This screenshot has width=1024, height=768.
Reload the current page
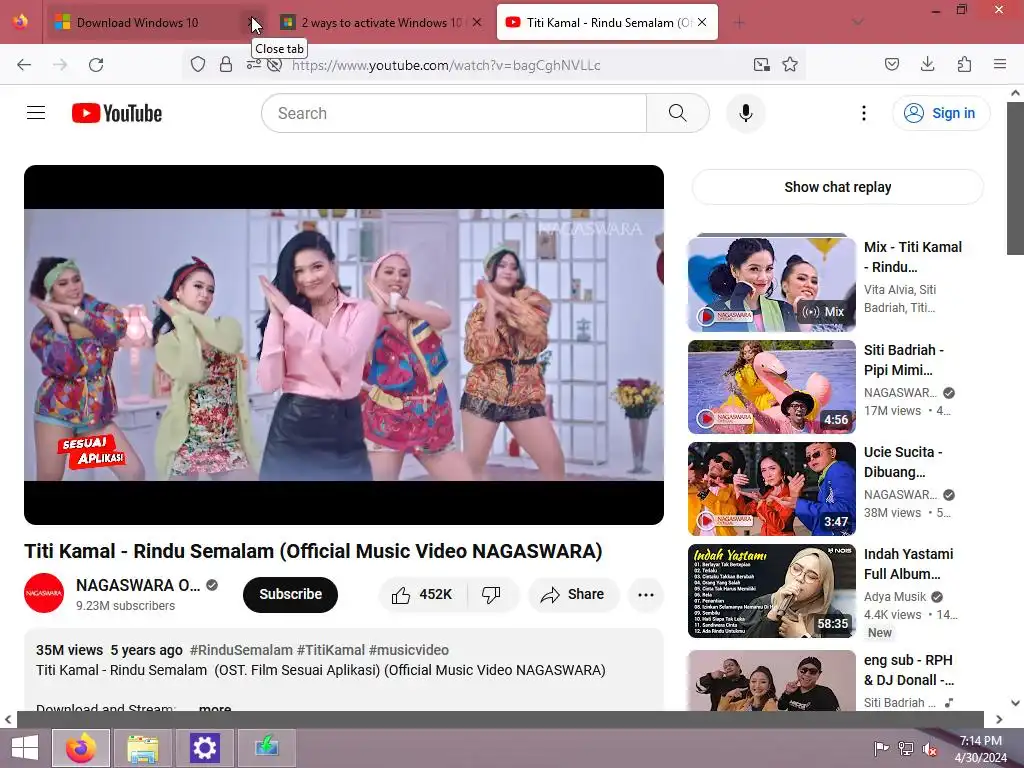pyautogui.click(x=96, y=65)
